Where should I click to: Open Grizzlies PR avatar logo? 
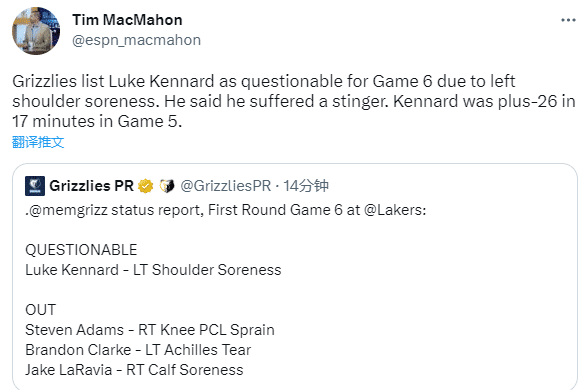click(x=35, y=186)
